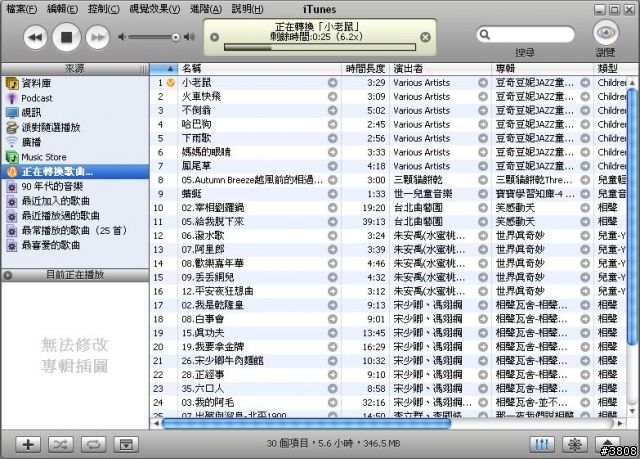Open the search magnifier options

pyautogui.click(x=484, y=34)
